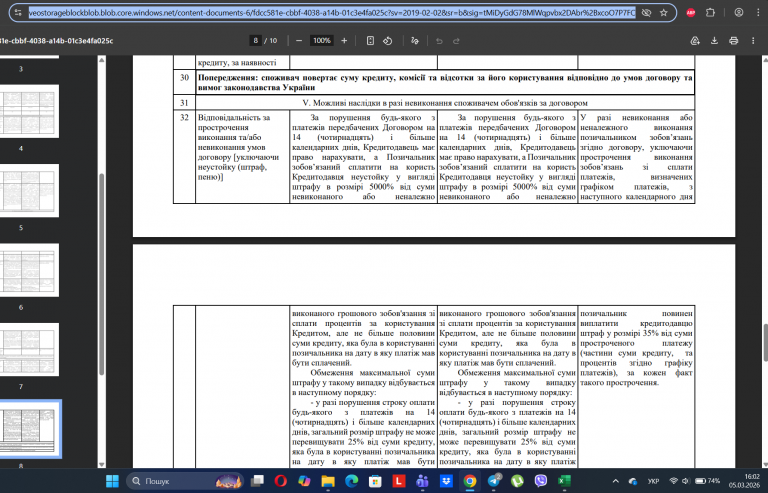
Task: Redo the PDF annotation
Action: point(456,41)
